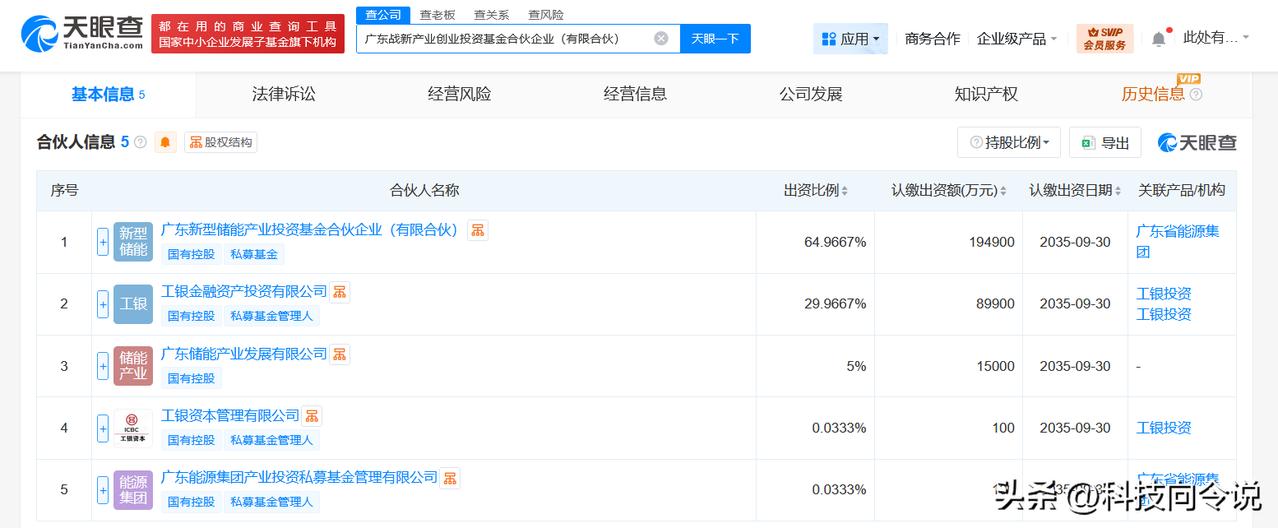Image resolution: width=1278 pixels, height=528 pixels.
Task: Expand row 1 with the plus toggle
Action: click(103, 242)
